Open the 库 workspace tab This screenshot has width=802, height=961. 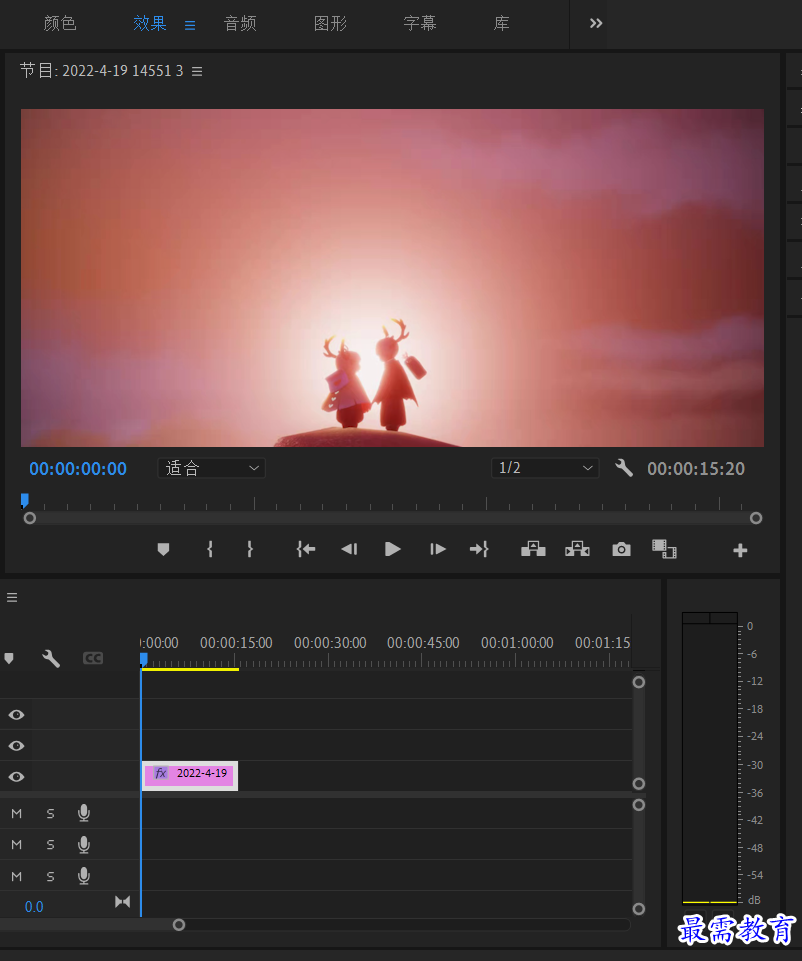click(x=501, y=23)
